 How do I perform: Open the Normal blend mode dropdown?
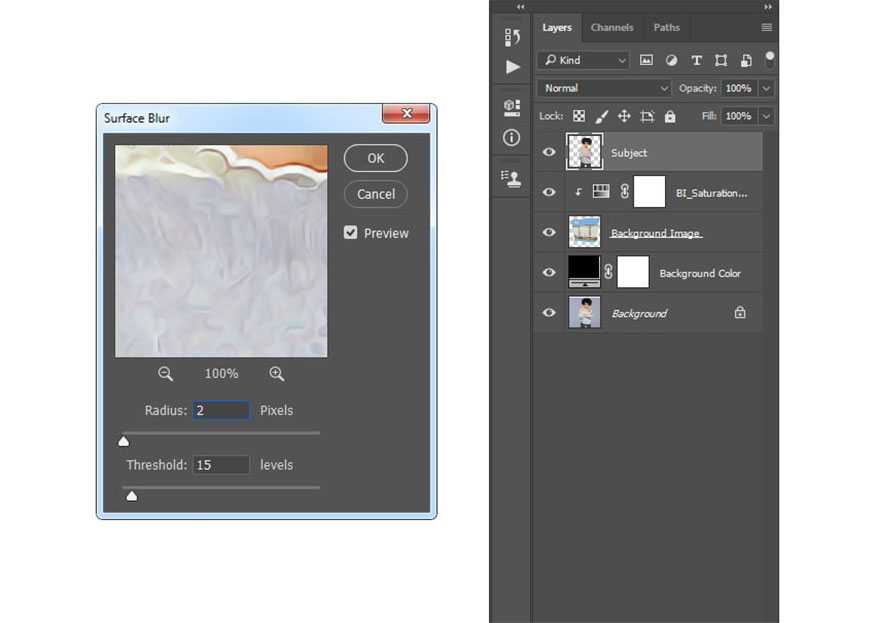coord(604,88)
